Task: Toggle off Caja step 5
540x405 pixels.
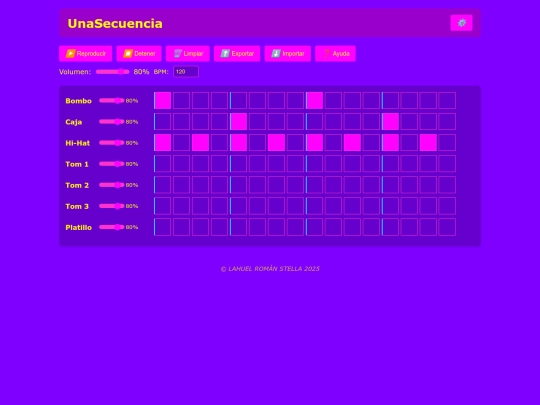Action: (238, 122)
